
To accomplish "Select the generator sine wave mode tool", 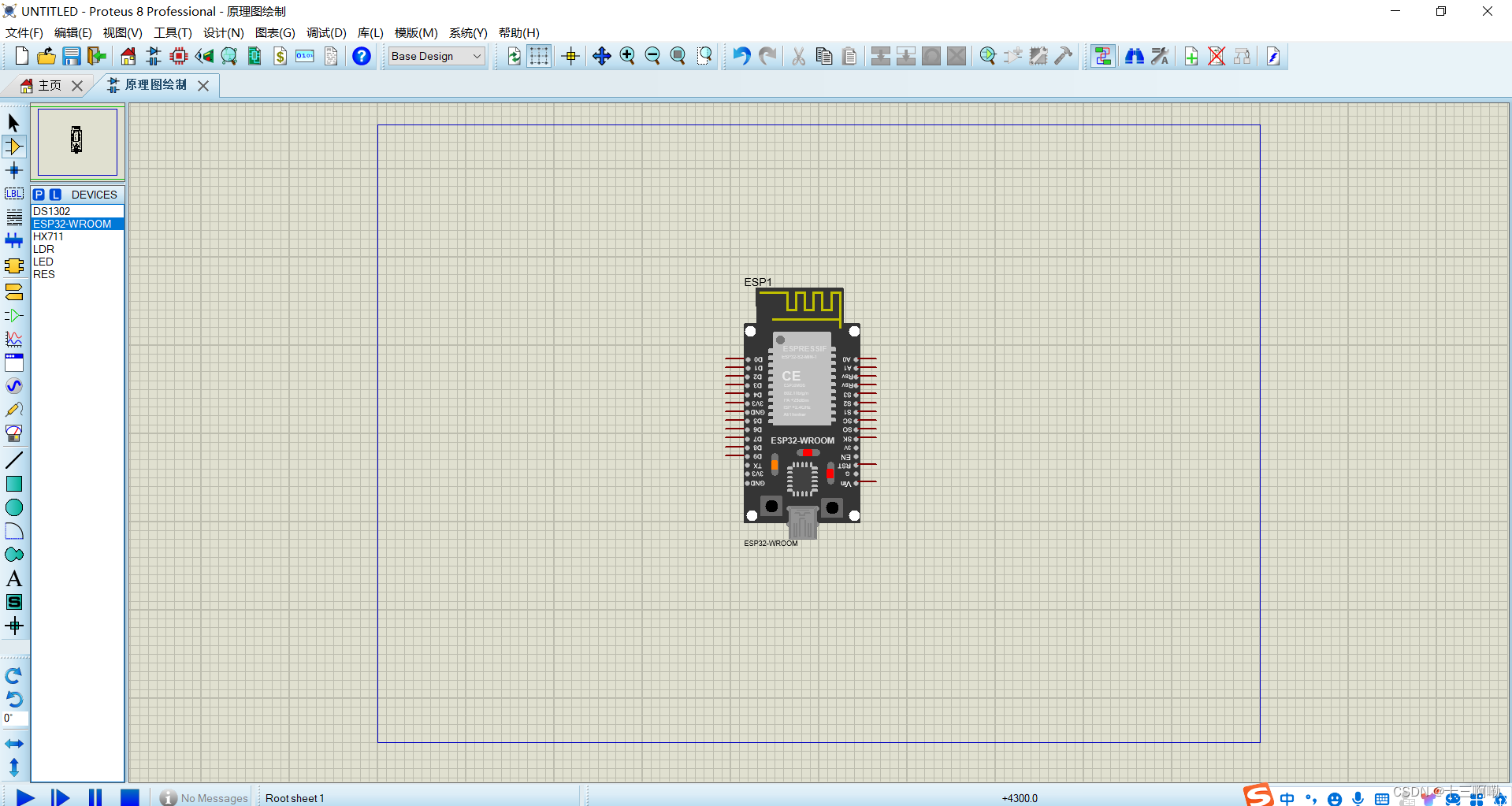I will [x=14, y=386].
